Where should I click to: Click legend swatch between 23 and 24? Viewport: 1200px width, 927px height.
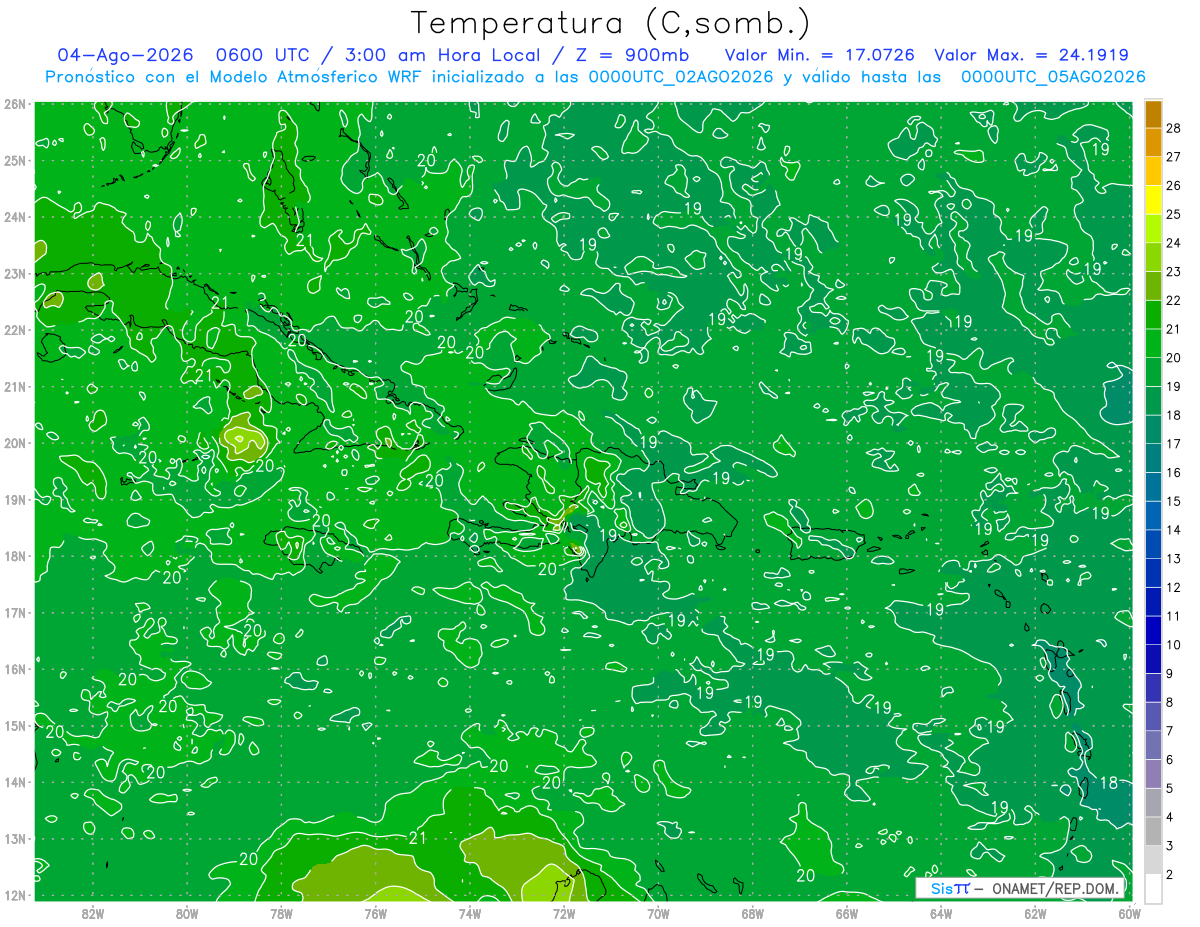point(1153,257)
